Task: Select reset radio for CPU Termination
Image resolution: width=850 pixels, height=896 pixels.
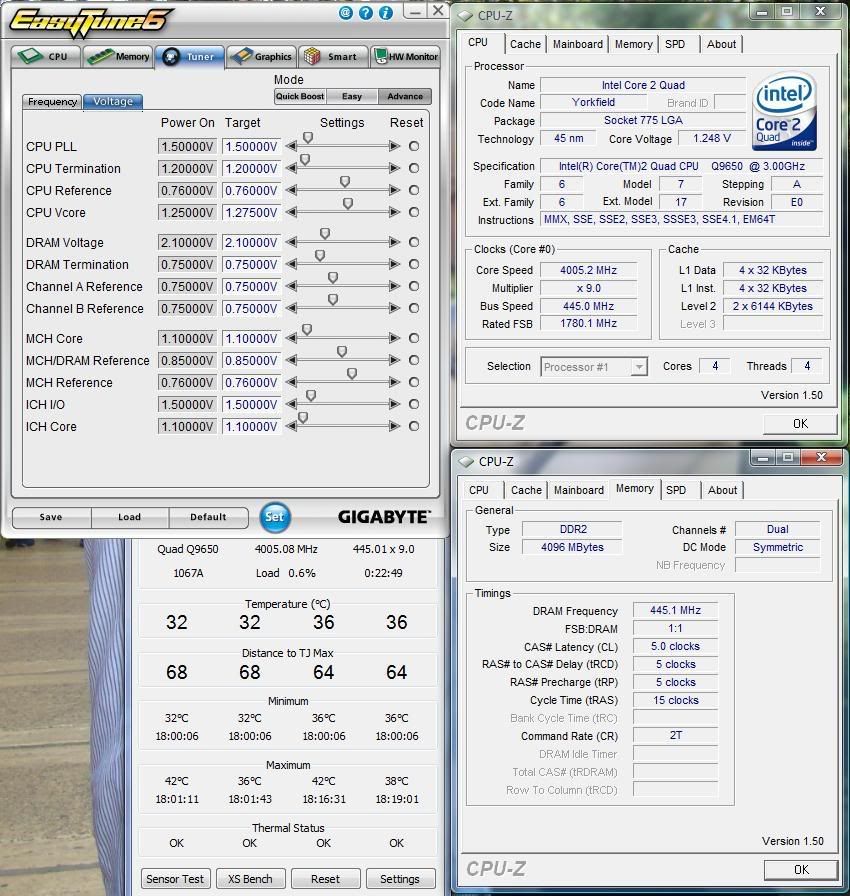Action: (x=414, y=168)
